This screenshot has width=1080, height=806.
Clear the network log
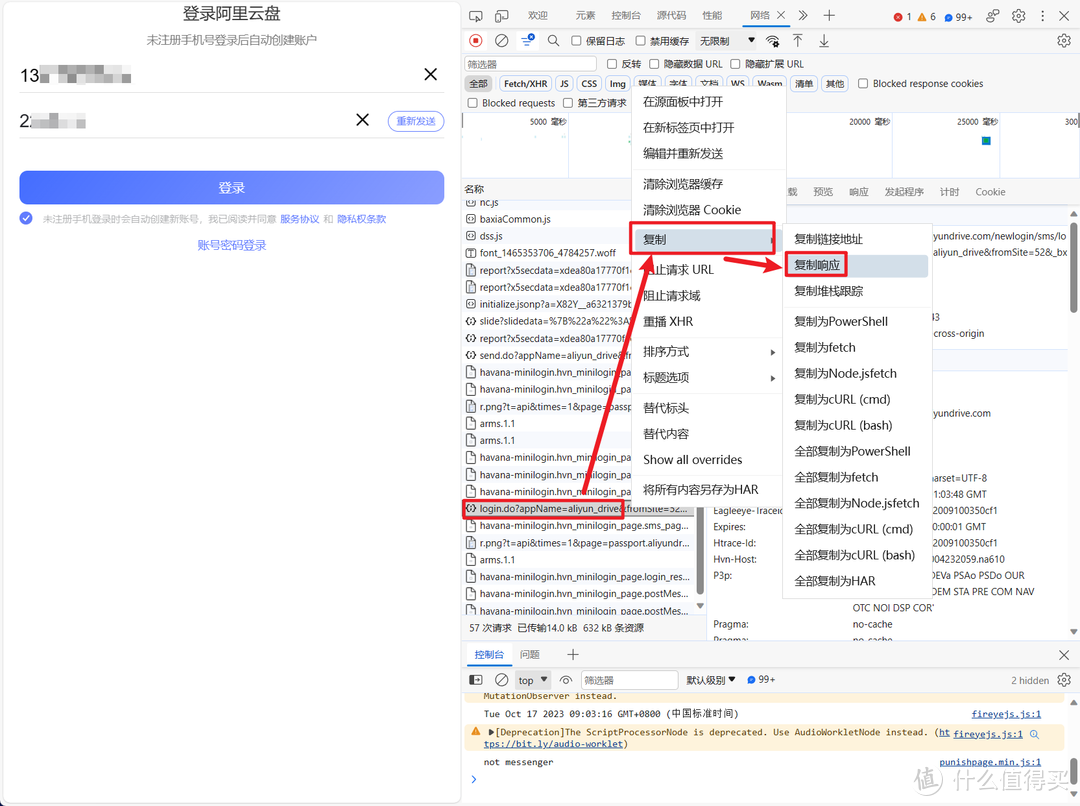coord(501,41)
